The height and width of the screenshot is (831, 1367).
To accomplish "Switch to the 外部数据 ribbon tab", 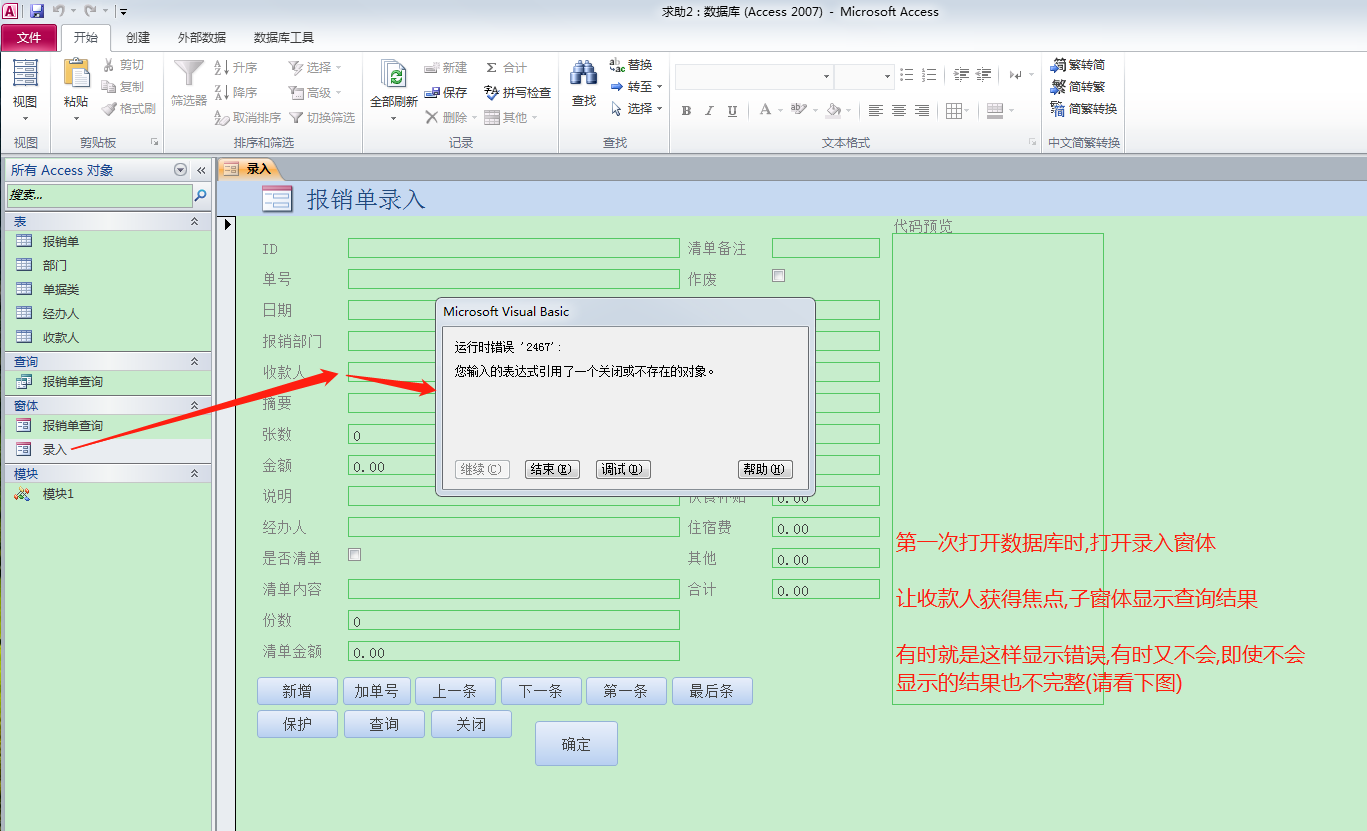I will [x=201, y=38].
